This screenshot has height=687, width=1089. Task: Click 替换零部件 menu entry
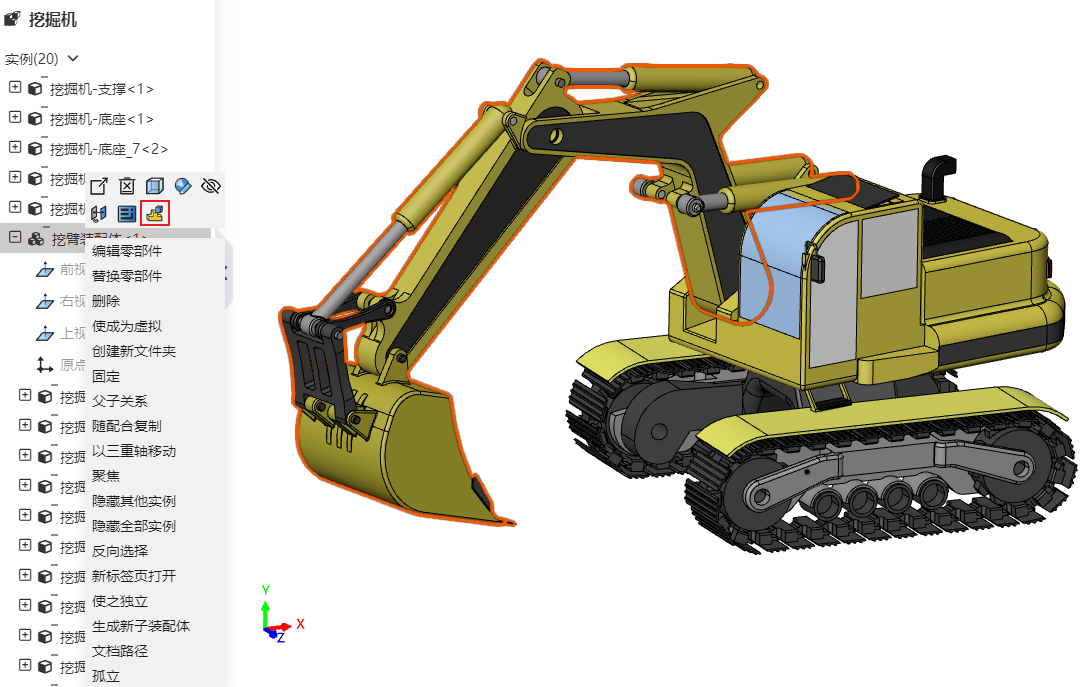(127, 276)
